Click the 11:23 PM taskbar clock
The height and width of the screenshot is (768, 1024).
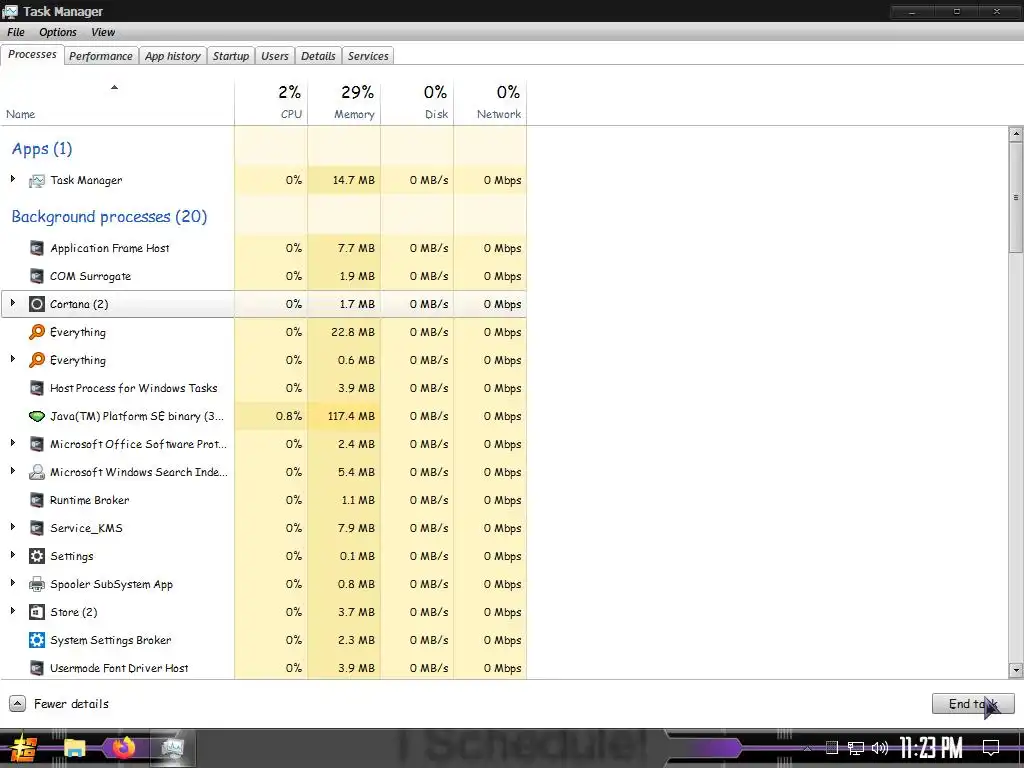[931, 748]
